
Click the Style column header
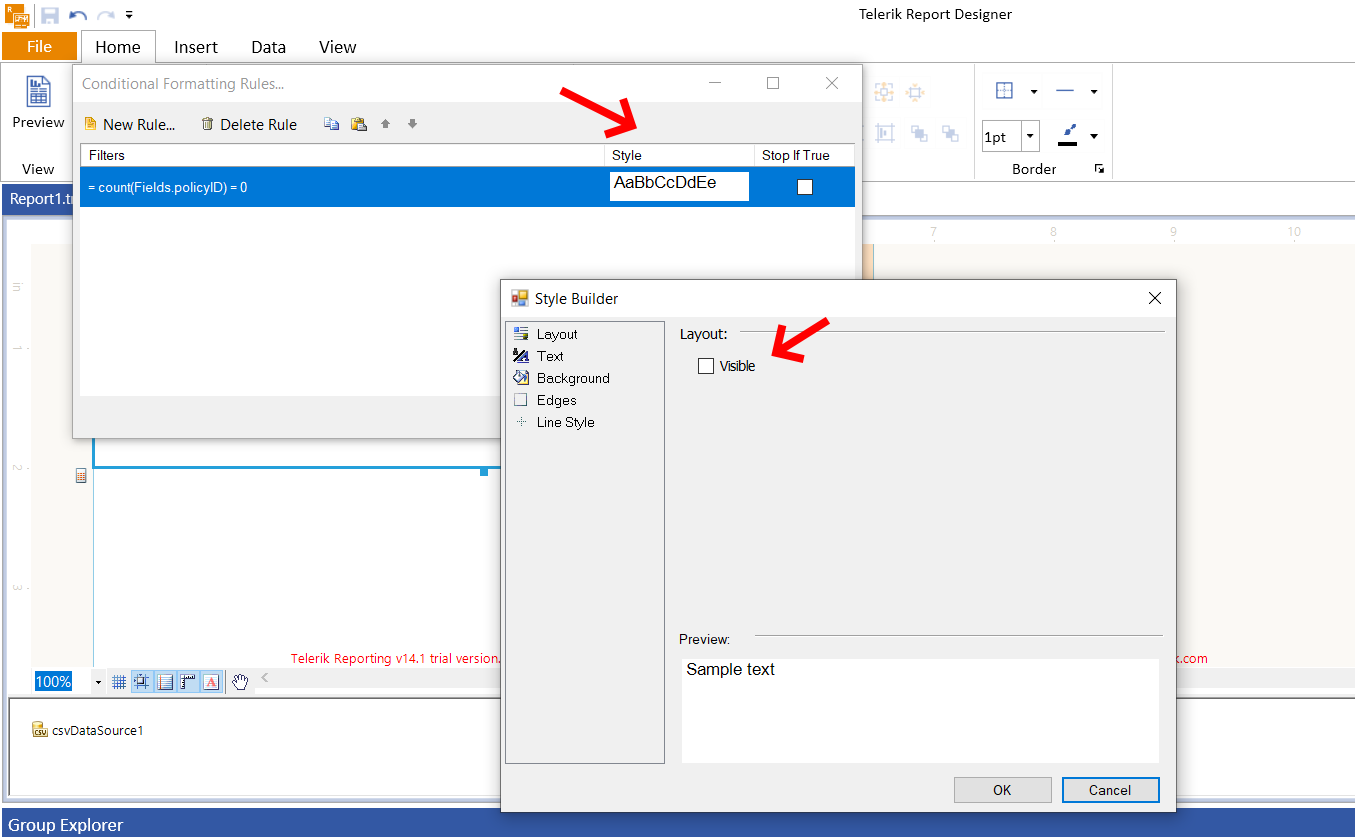[x=680, y=155]
